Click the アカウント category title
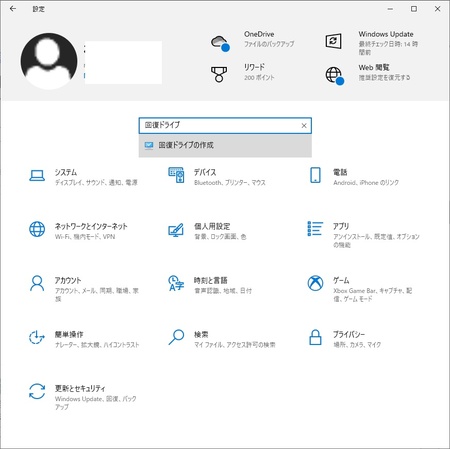 tap(68, 280)
